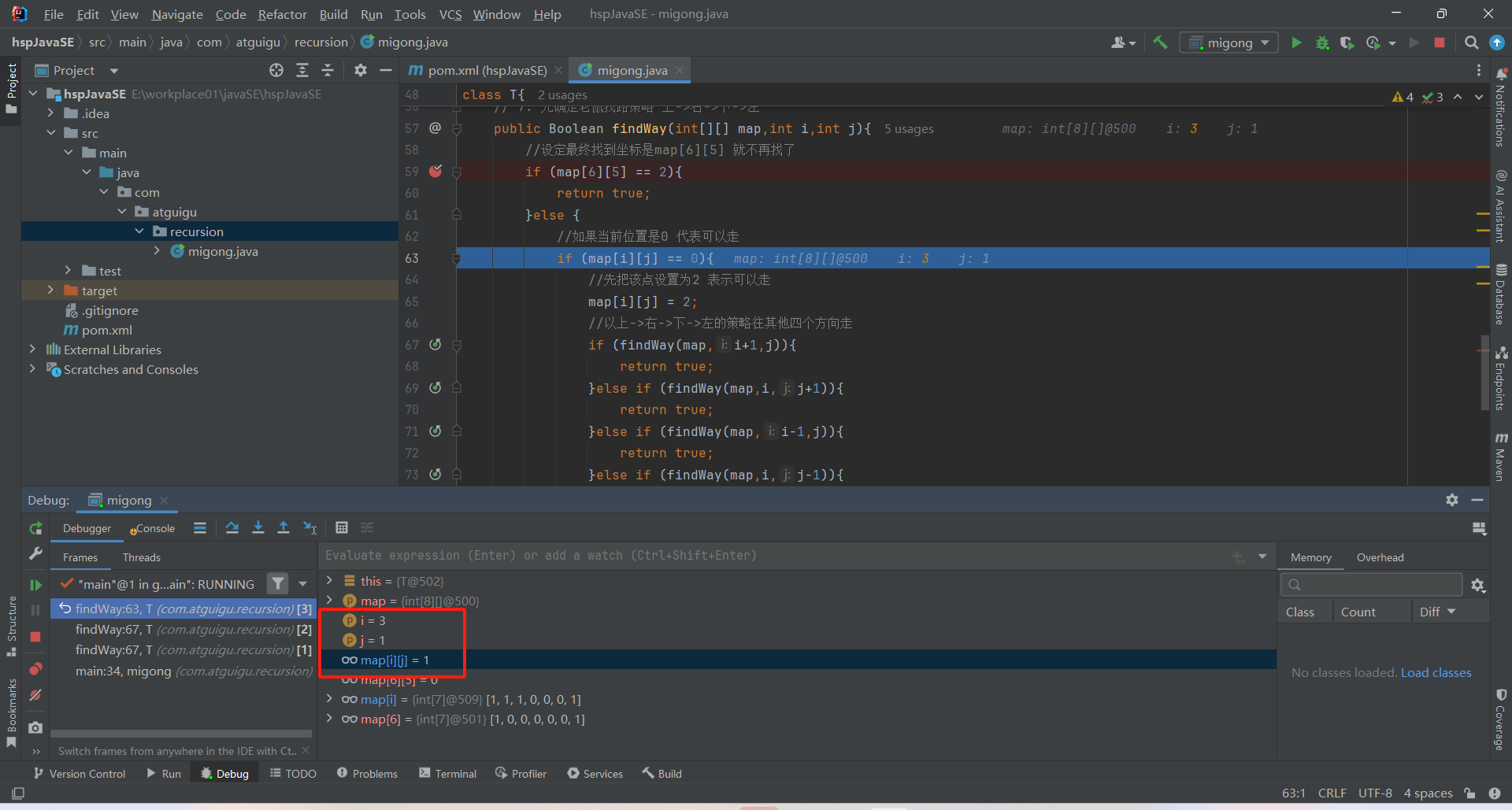
Task: Click the Build Project hammer icon
Action: pos(1160,43)
